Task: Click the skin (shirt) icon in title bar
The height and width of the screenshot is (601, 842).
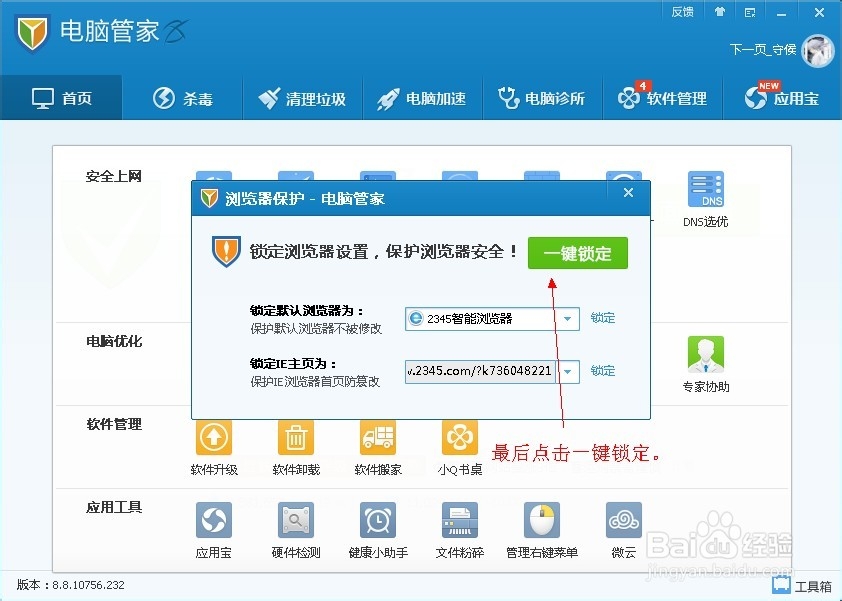Action: click(x=720, y=12)
